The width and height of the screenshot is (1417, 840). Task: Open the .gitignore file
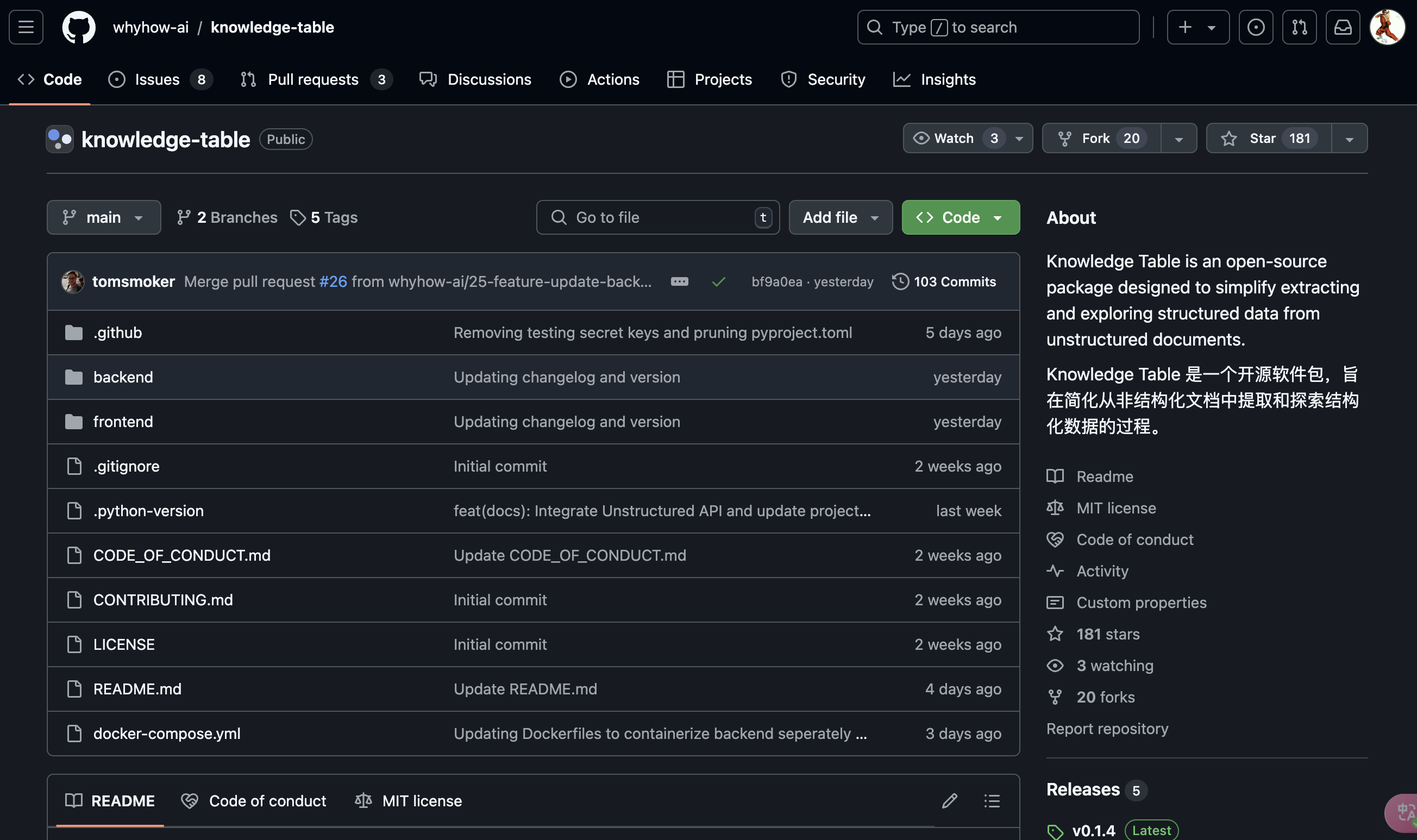coord(126,466)
